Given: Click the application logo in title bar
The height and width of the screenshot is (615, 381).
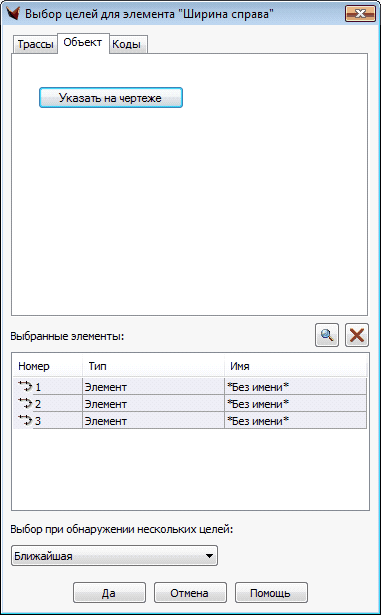Looking at the screenshot, I should [13, 14].
